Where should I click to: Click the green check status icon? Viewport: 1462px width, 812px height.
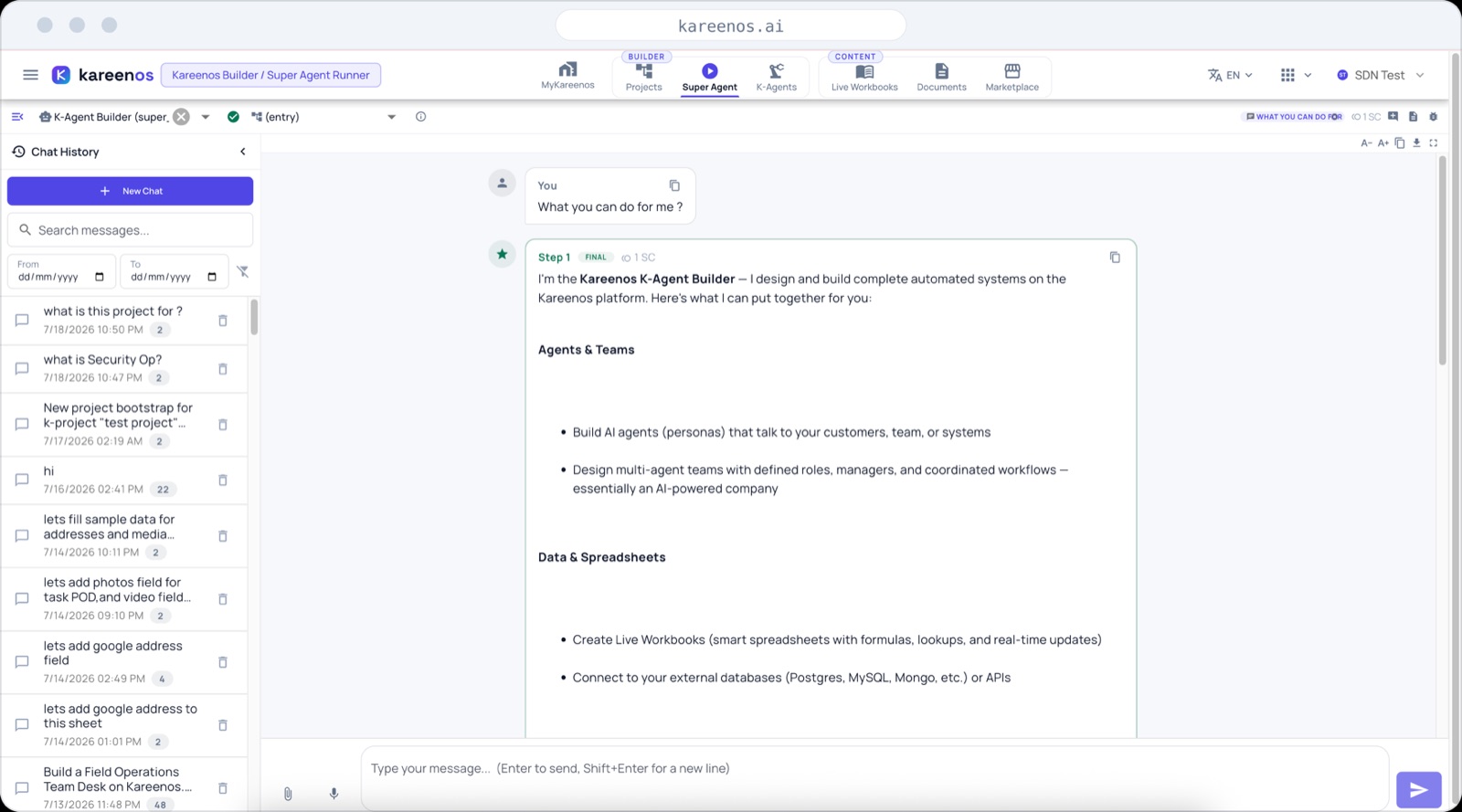(233, 117)
